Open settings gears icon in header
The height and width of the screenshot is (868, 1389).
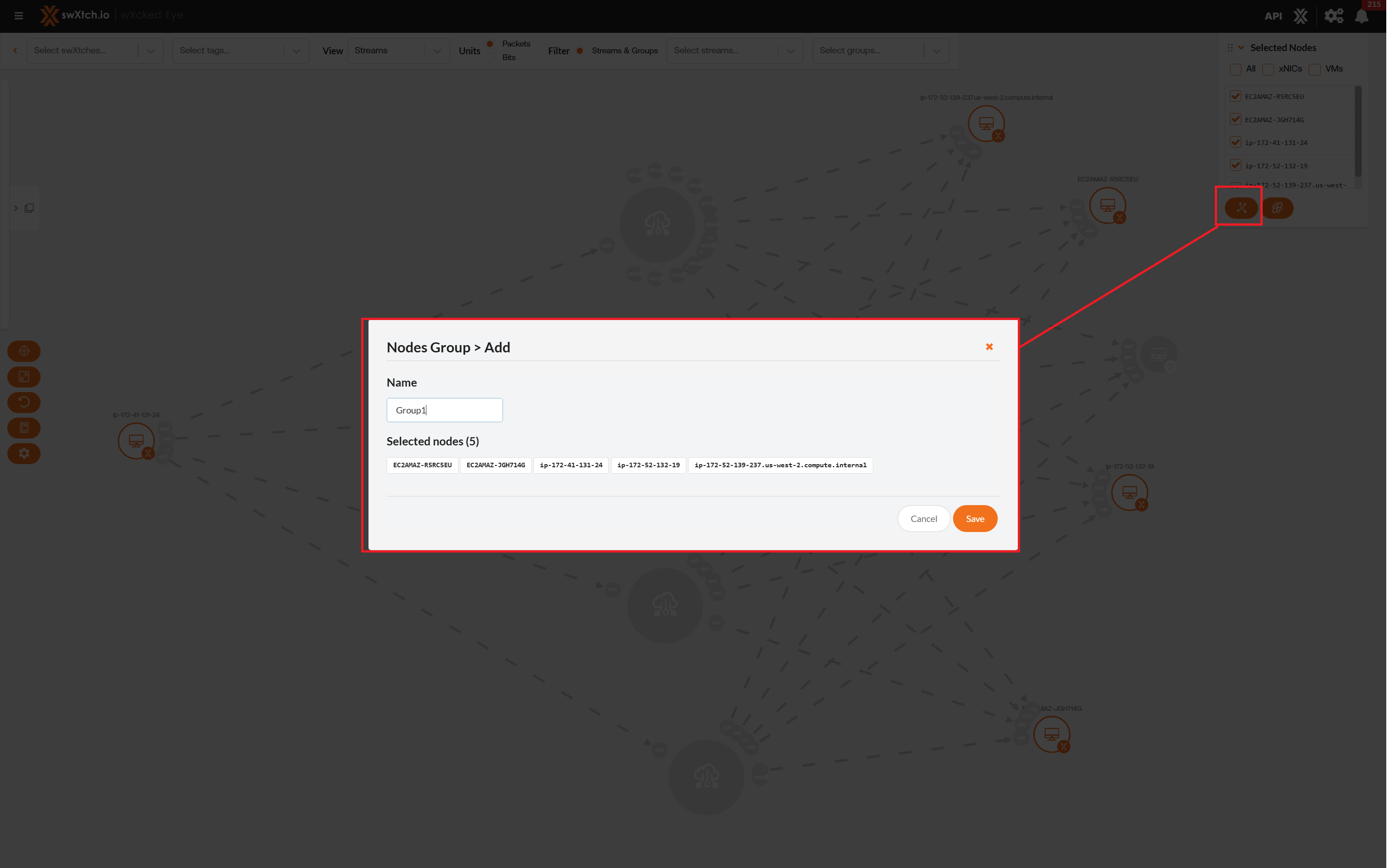(x=1333, y=16)
